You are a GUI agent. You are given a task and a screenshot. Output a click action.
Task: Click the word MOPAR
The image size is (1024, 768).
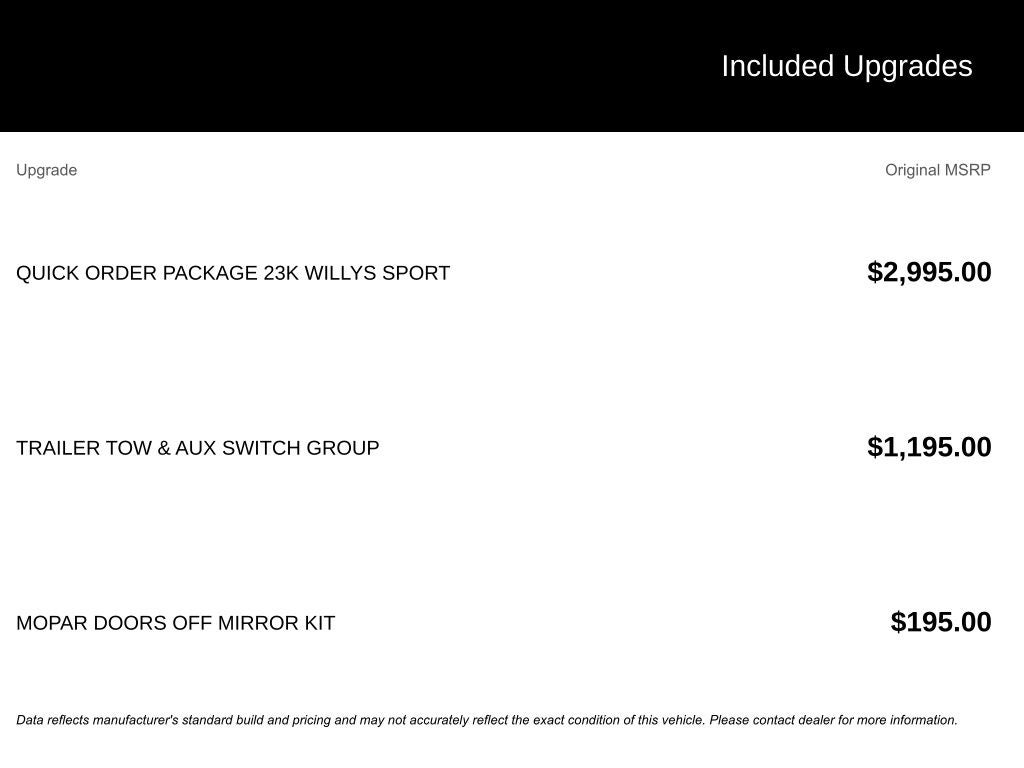point(52,623)
